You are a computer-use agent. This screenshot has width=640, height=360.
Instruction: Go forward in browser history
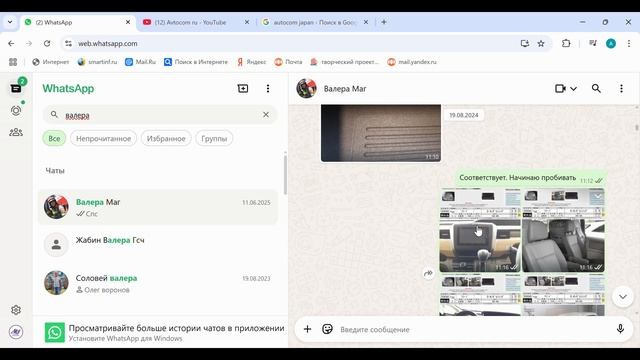click(x=29, y=43)
